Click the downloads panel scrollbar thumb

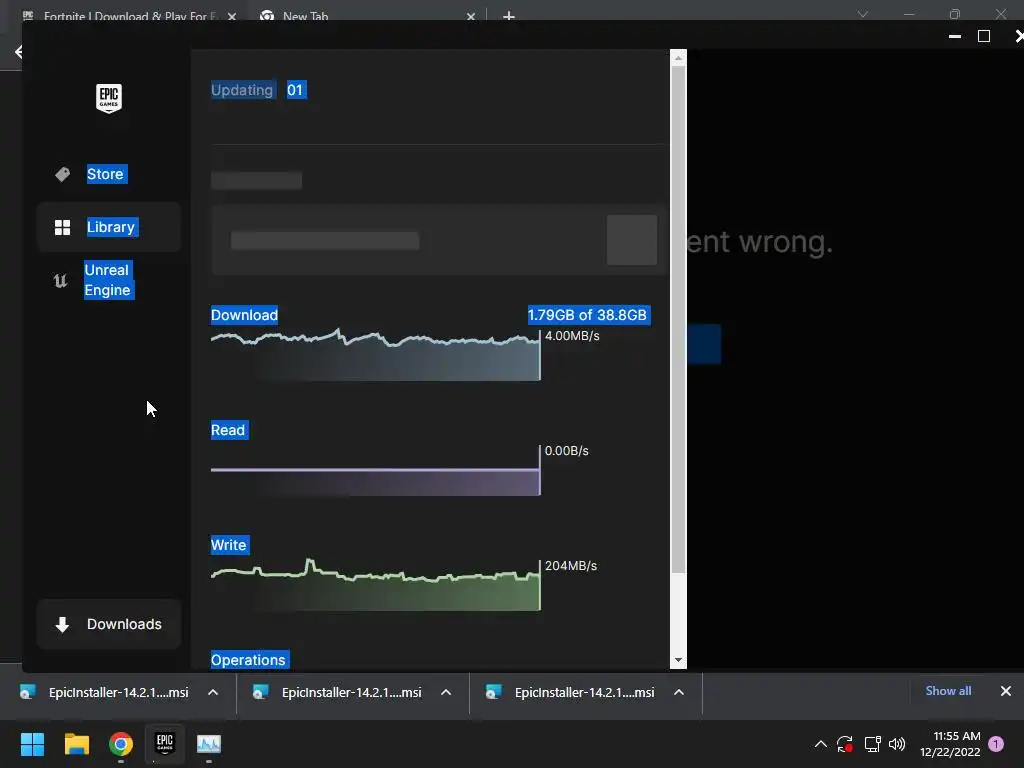(679, 320)
